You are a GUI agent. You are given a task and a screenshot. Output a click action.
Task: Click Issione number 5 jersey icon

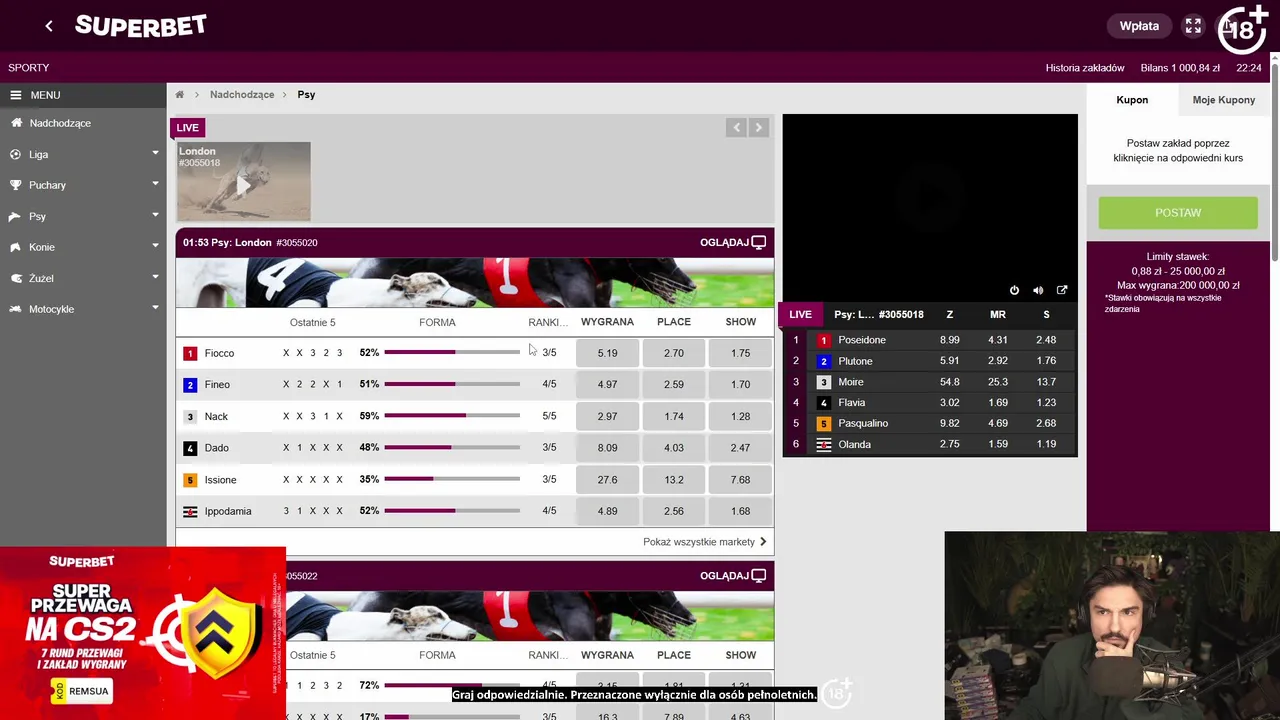point(190,479)
